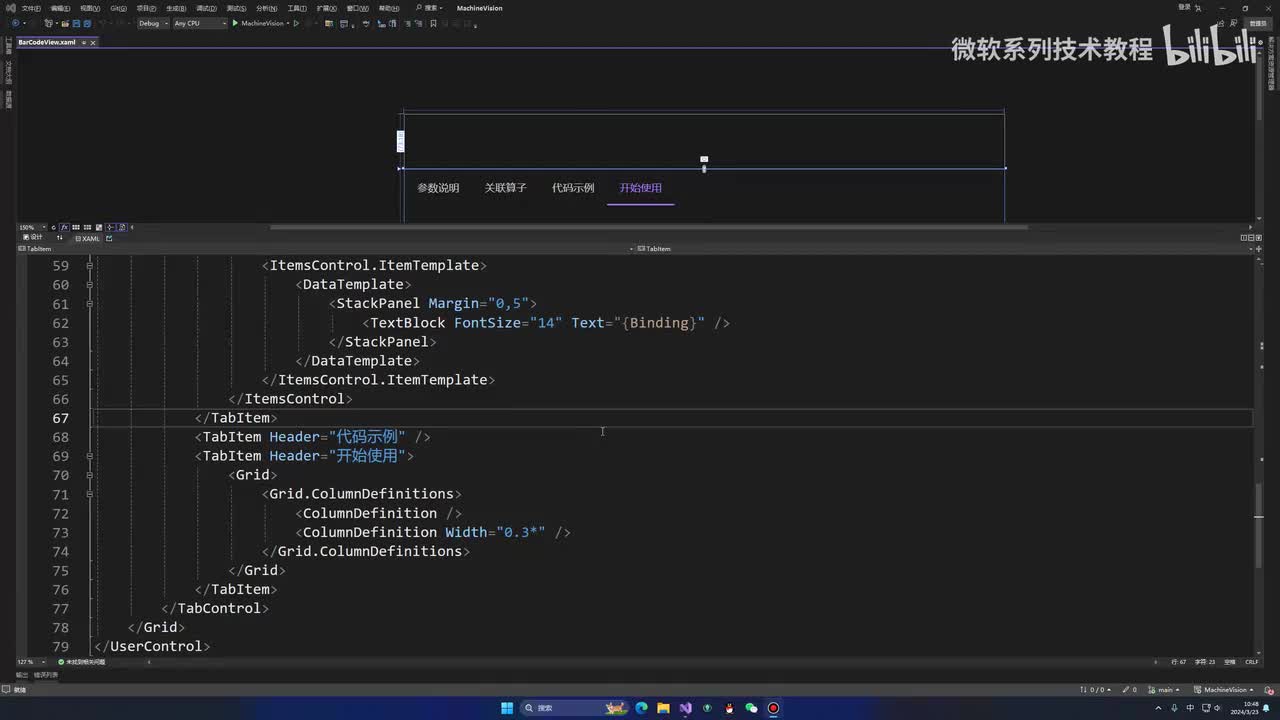Click the New Project toolbar icon
The height and width of the screenshot is (720, 1280).
pos(49,23)
